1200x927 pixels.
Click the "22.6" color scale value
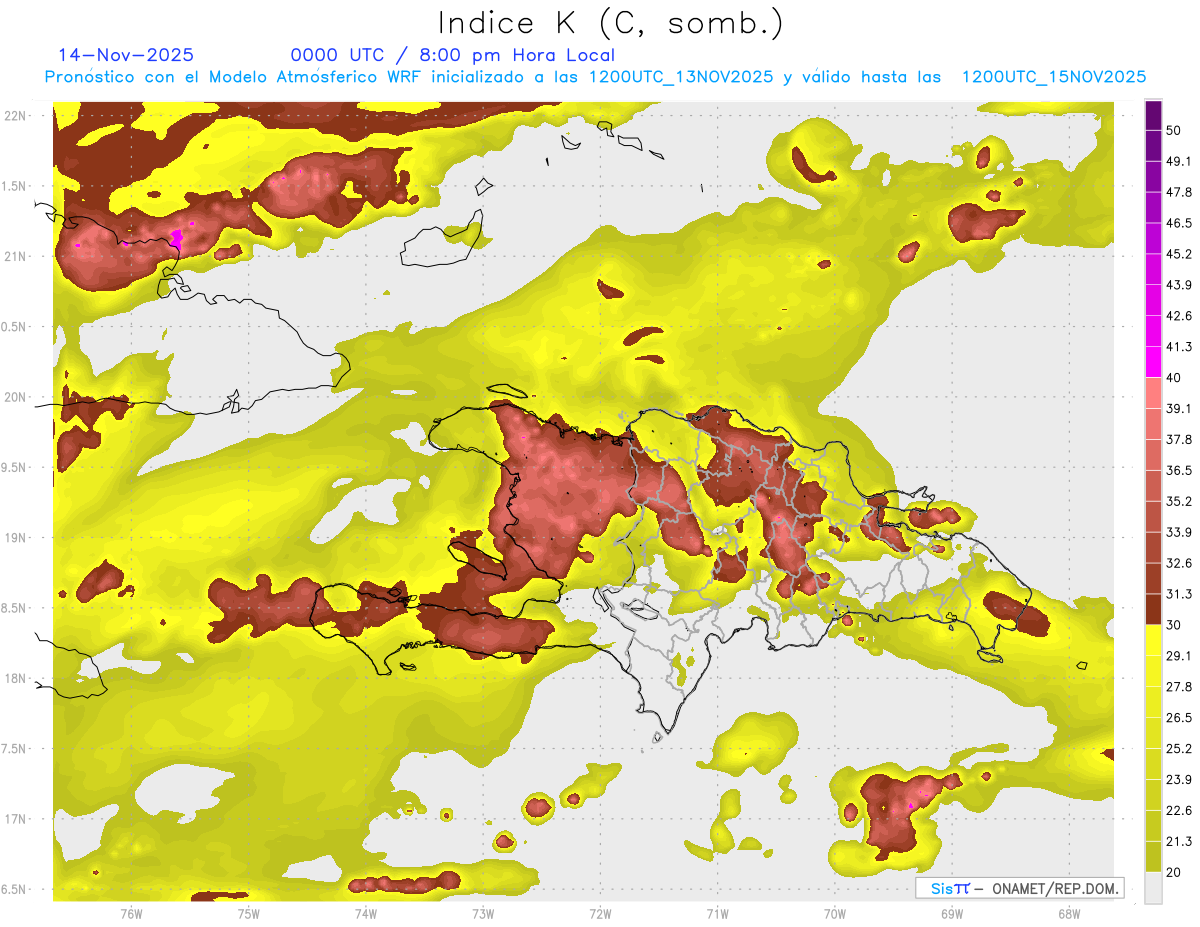point(1178,811)
